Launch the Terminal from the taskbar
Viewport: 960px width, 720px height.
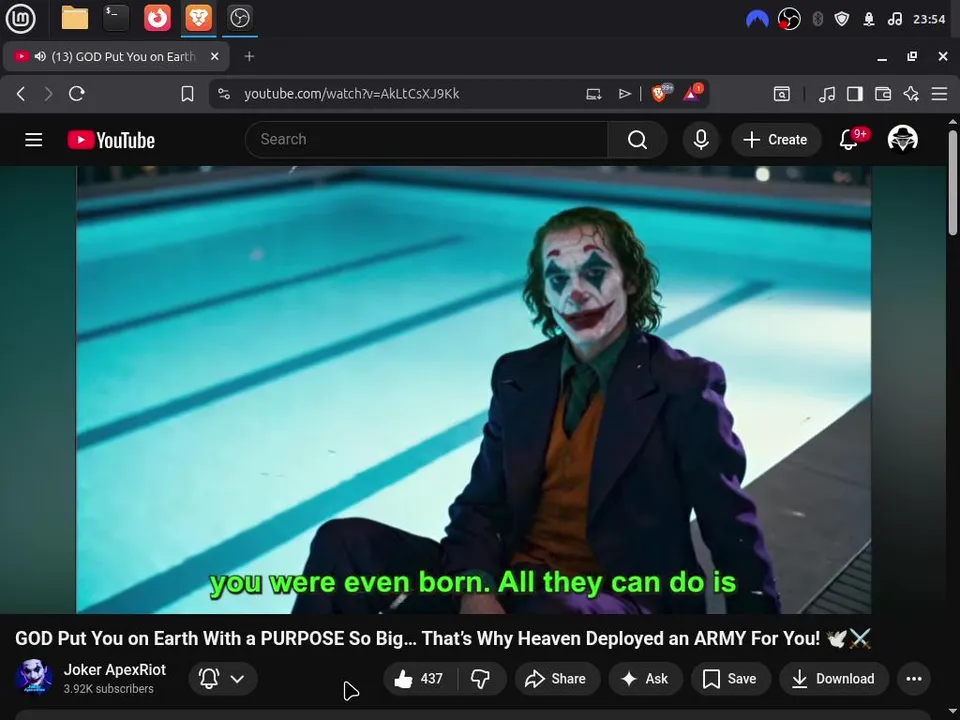pyautogui.click(x=116, y=18)
